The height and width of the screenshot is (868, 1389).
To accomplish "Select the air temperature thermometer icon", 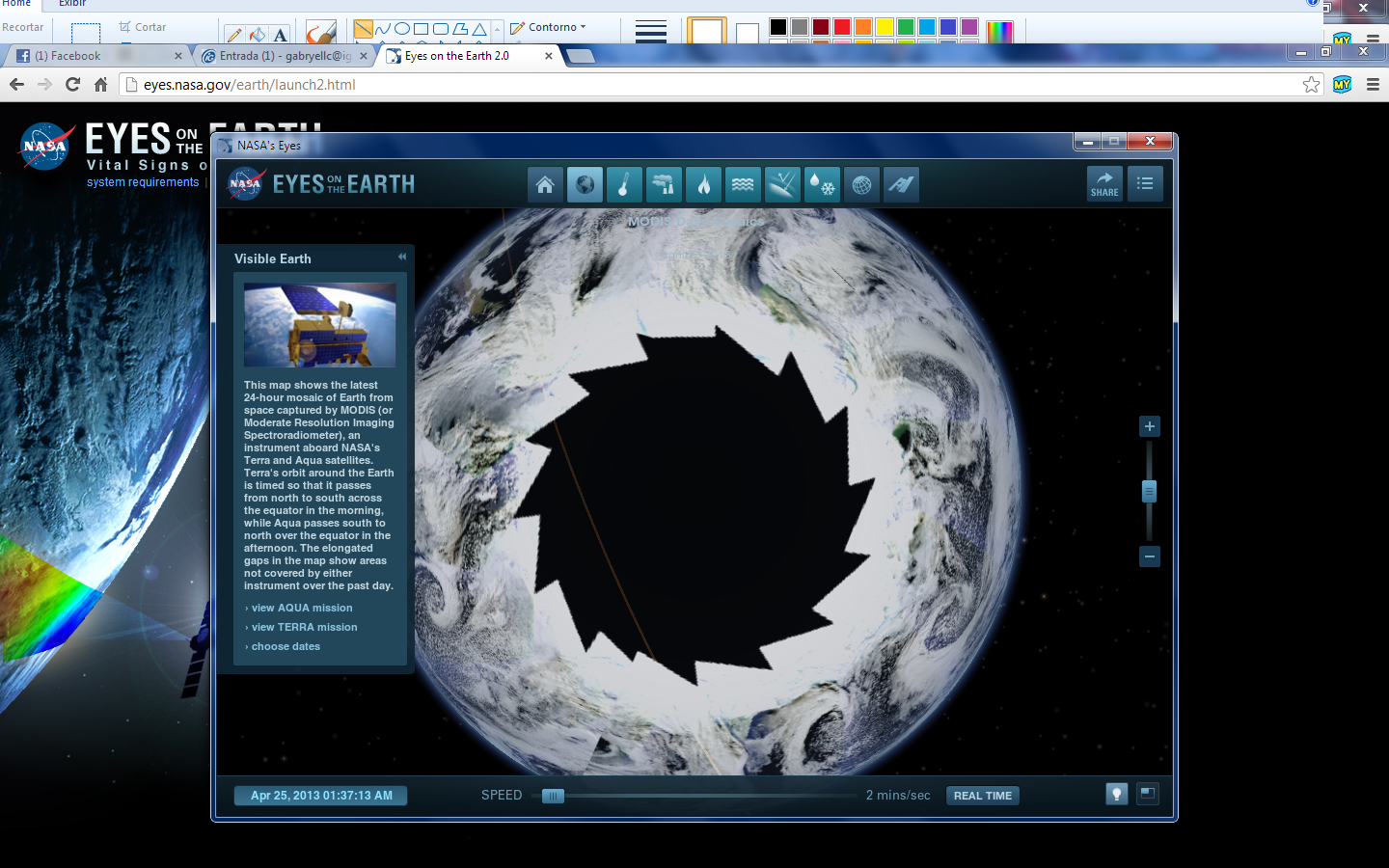I will [x=624, y=184].
